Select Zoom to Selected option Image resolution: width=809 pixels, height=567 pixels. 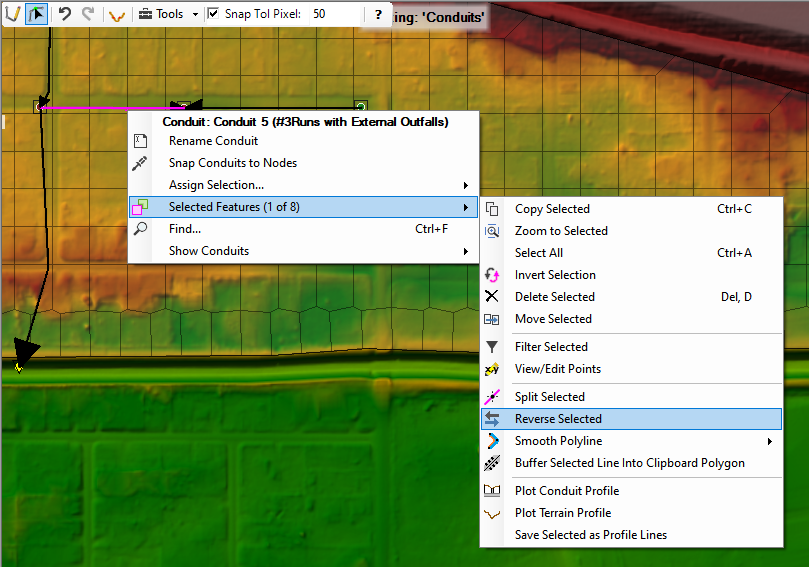tap(561, 231)
